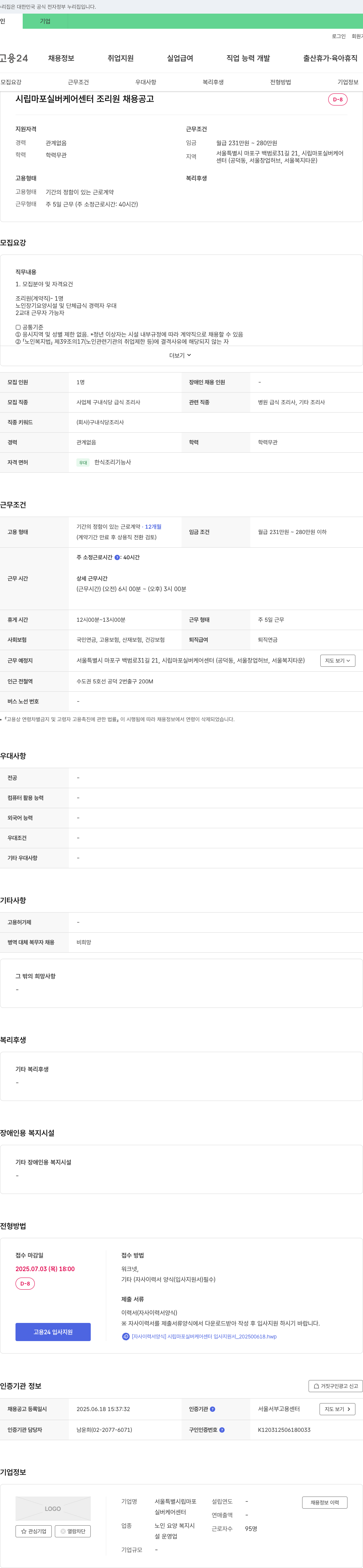Click 수도권 5호선 공덕 2번출구 200M text
Screen dimensions: 363x1568
pos(115,682)
